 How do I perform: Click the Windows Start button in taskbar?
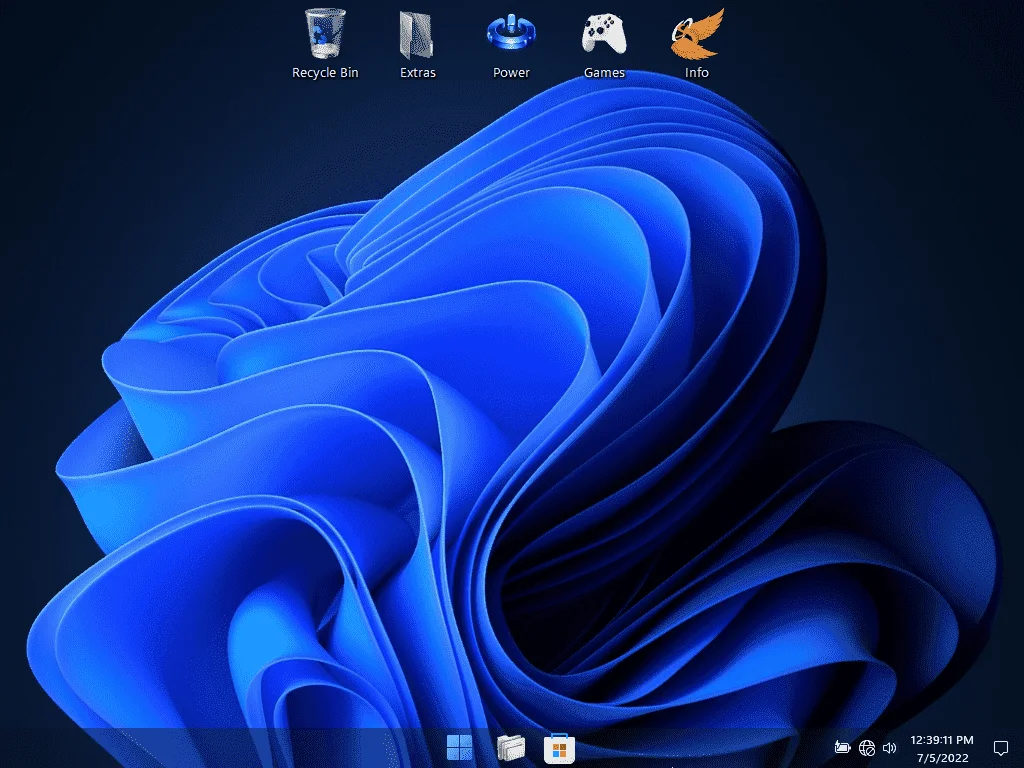point(459,748)
